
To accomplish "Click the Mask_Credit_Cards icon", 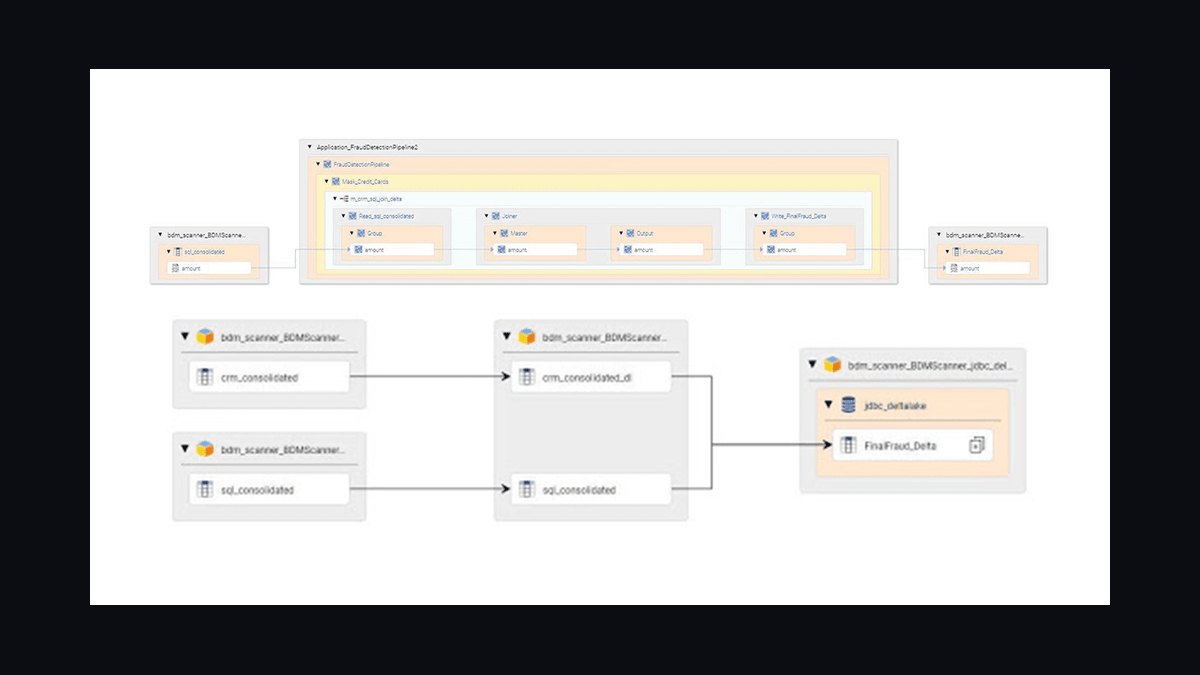I will point(336,181).
